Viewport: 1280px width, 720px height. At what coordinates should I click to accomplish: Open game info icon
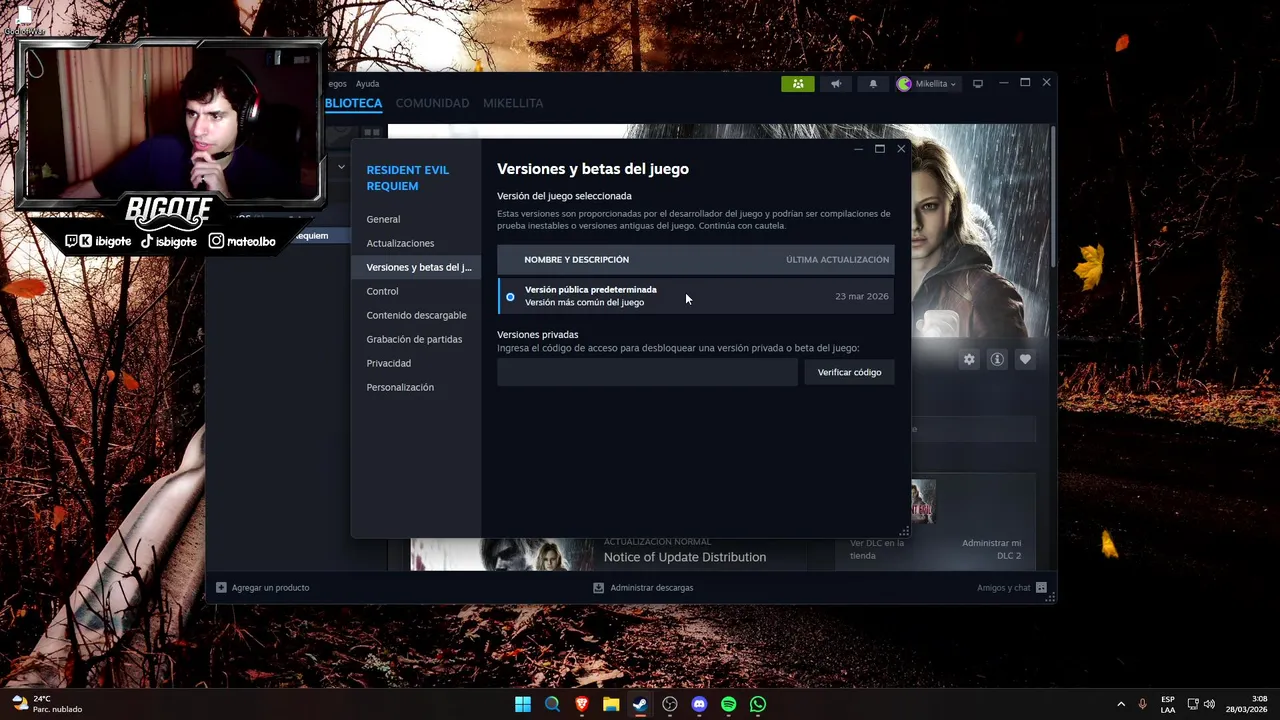[997, 359]
